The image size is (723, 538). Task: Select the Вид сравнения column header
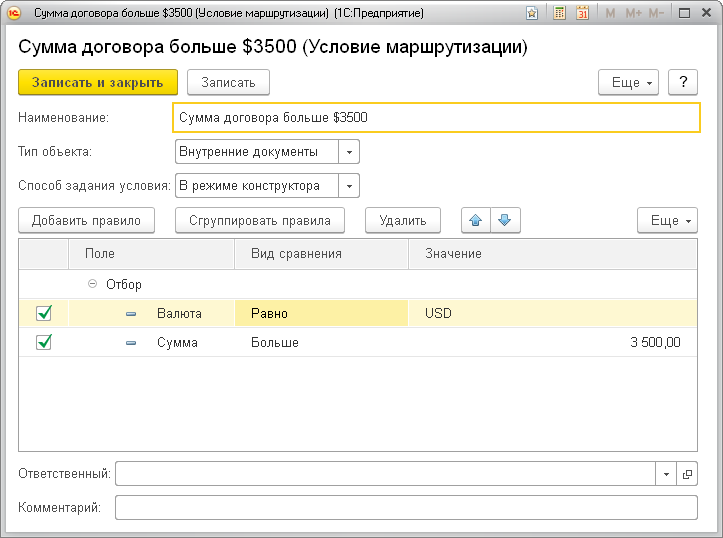pyautogui.click(x=321, y=254)
